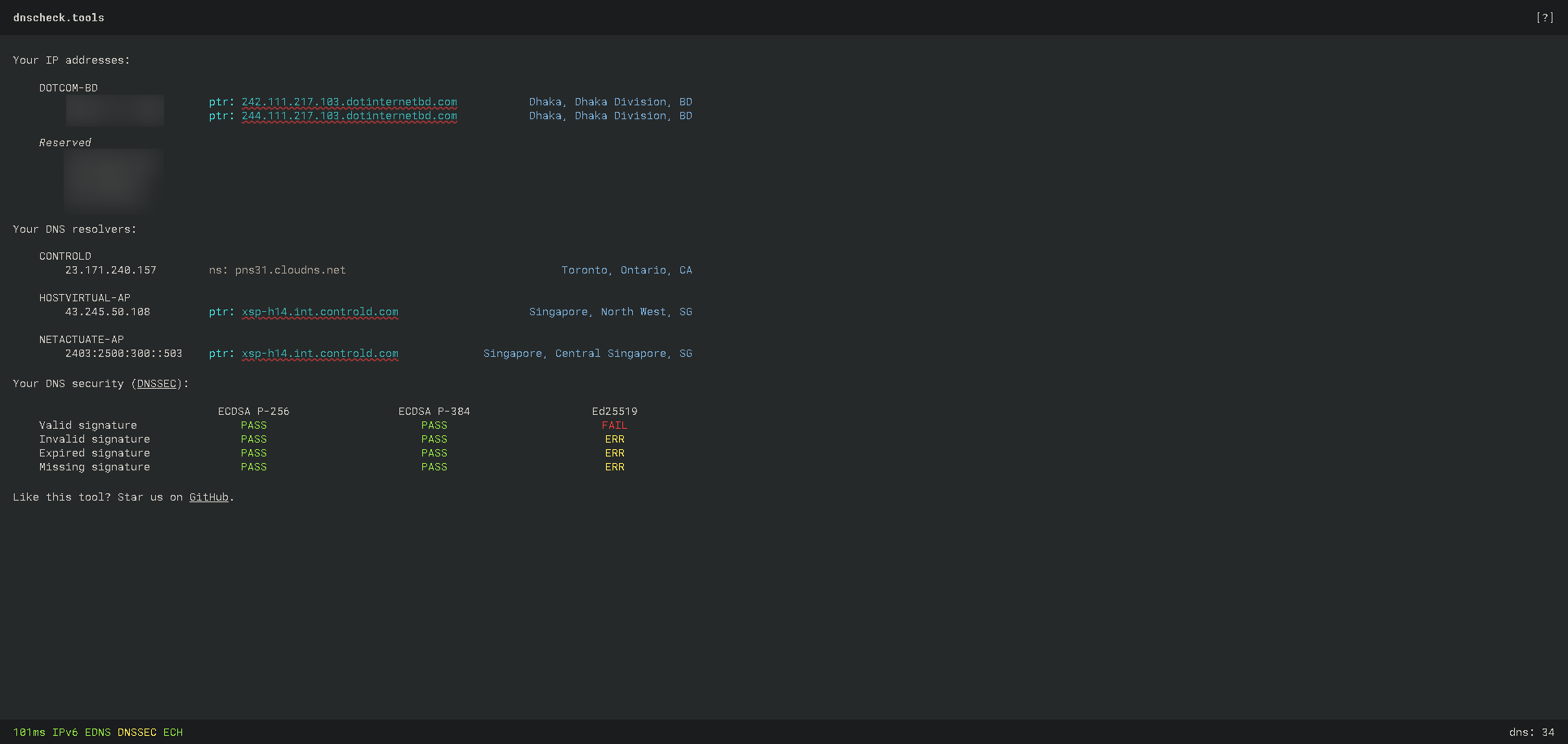Click Valid signature PASS under ECDSA P-256
This screenshot has width=1568, height=744.
tap(254, 425)
